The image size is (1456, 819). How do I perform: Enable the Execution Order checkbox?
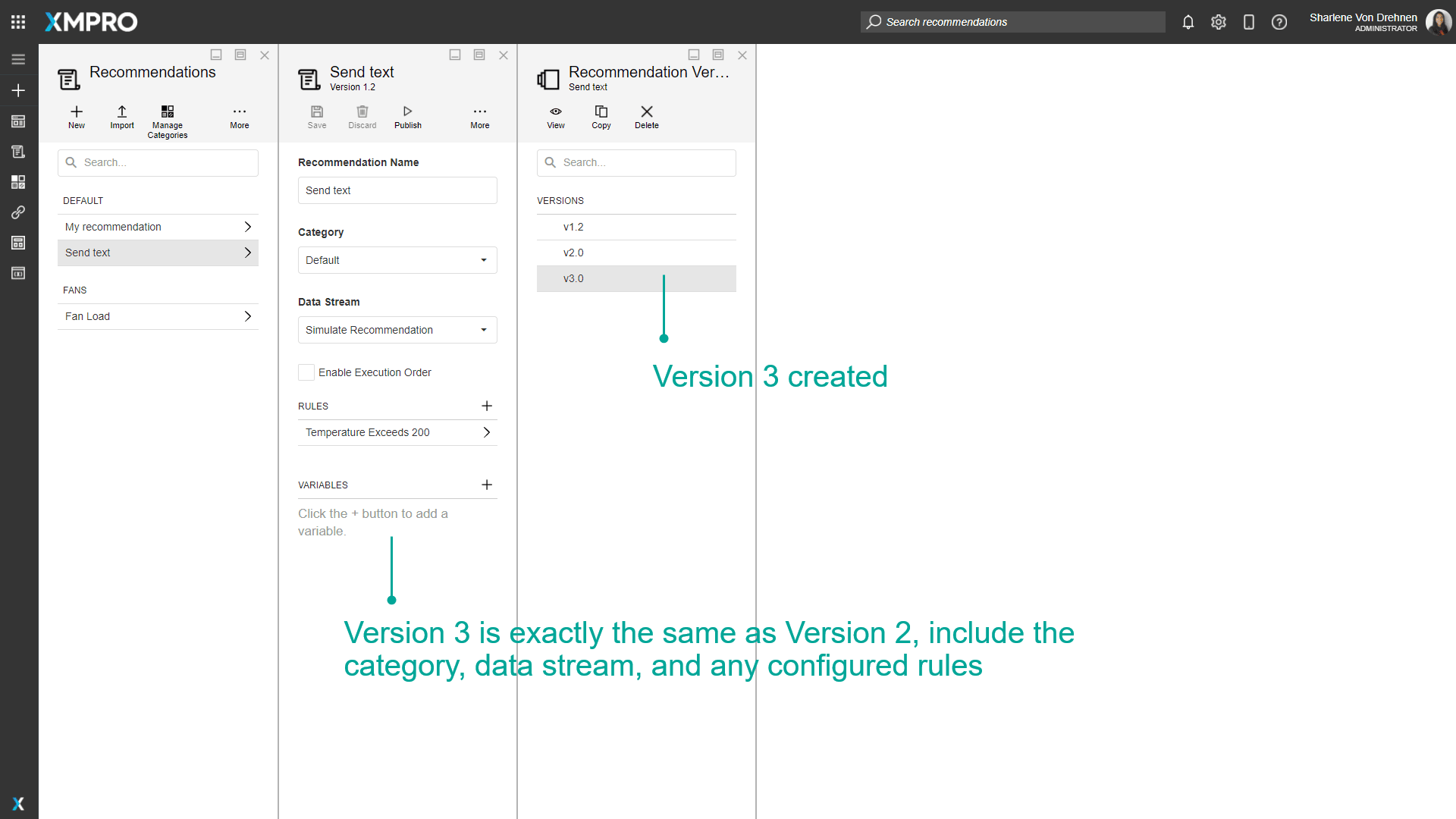tap(306, 372)
